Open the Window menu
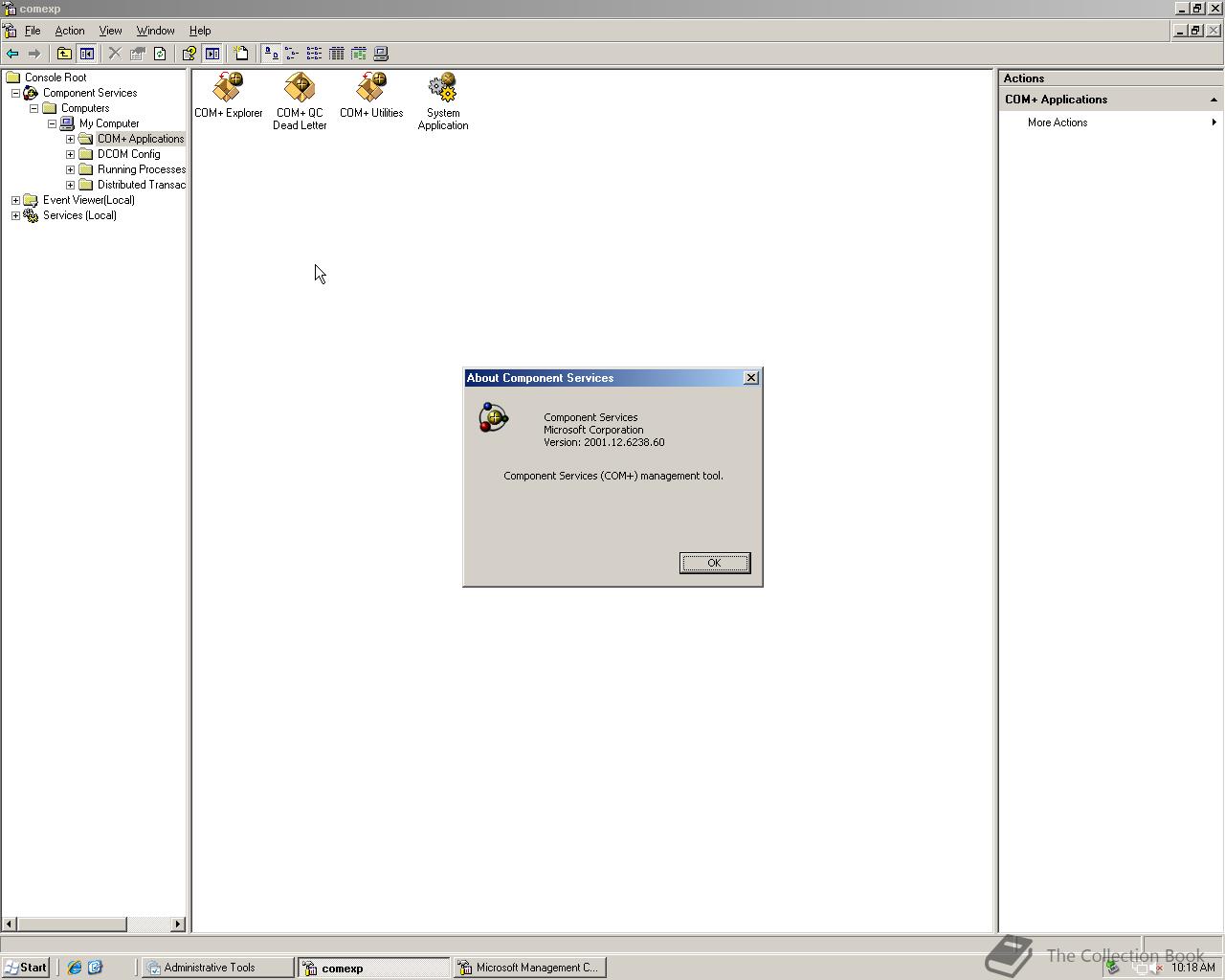Screen dimensions: 1225x980 [155, 31]
